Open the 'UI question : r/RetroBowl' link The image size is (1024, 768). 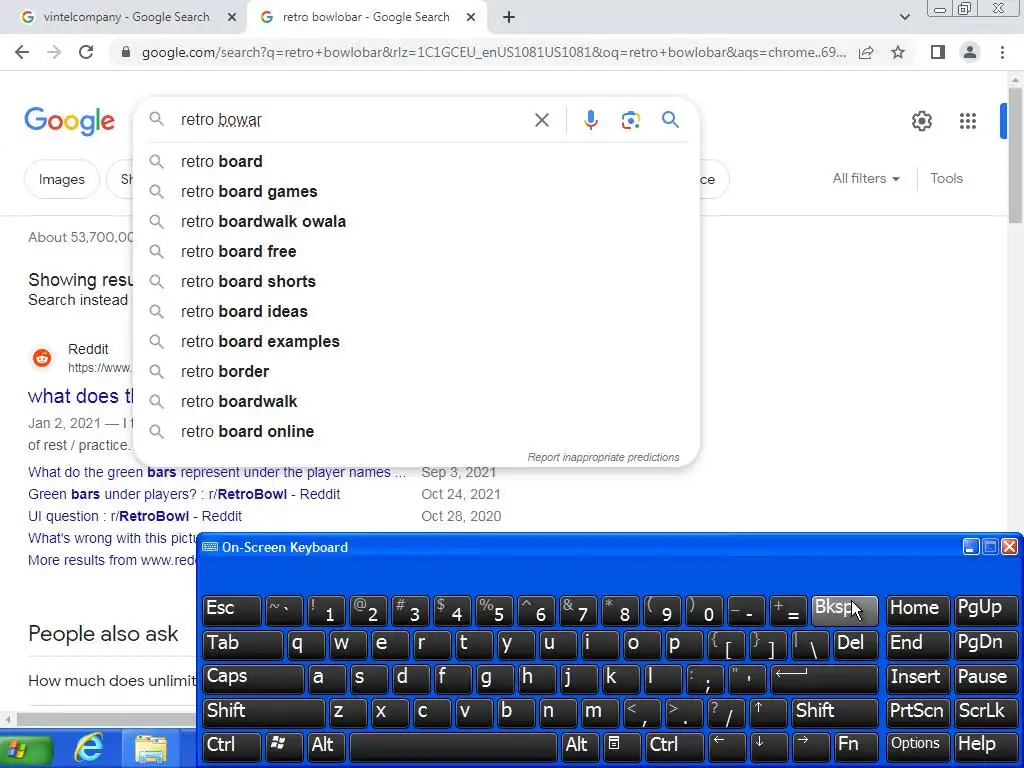[x=135, y=517]
